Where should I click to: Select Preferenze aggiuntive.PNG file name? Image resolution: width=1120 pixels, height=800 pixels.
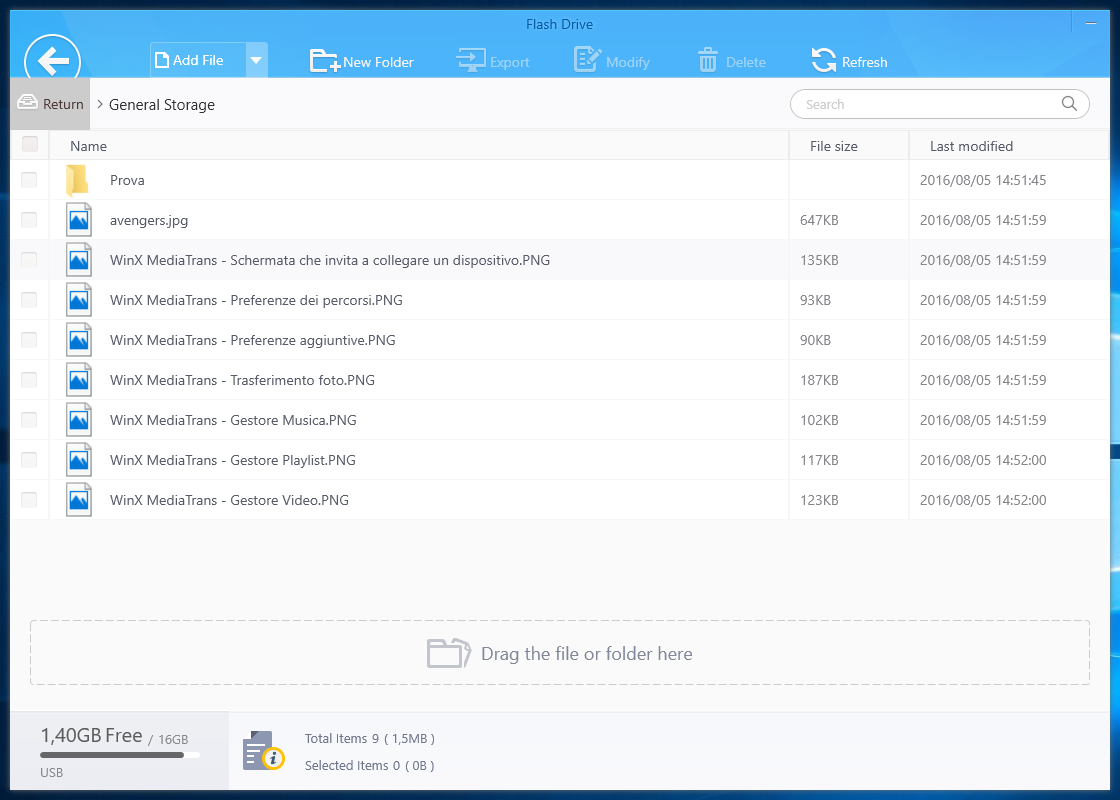point(252,340)
